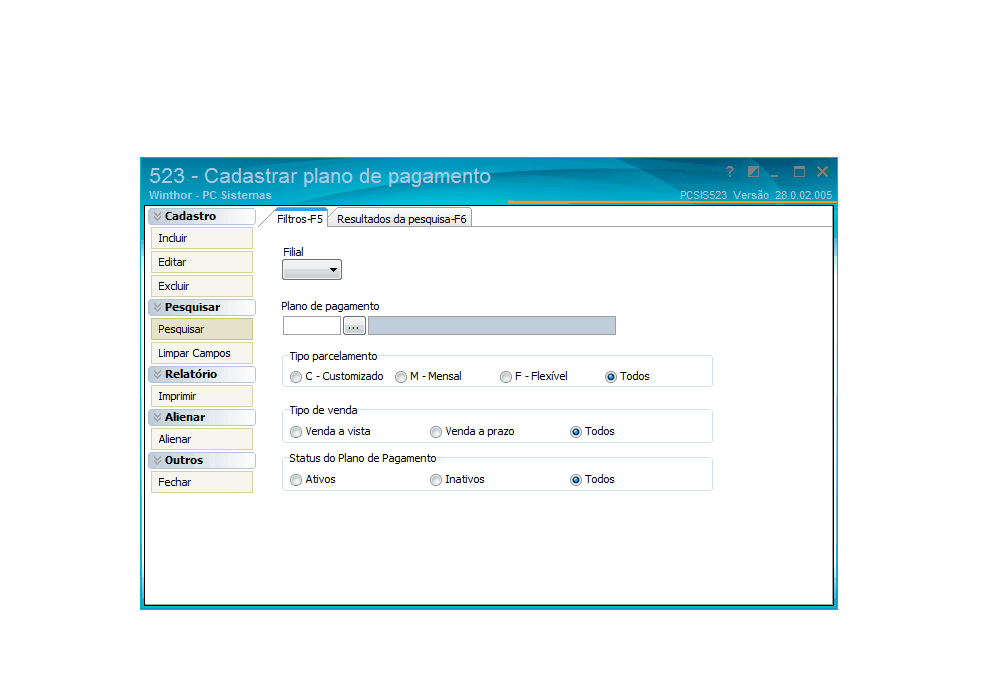Click Limpar Campos to clear filters
Viewport: 998px width, 674px height.
point(202,353)
